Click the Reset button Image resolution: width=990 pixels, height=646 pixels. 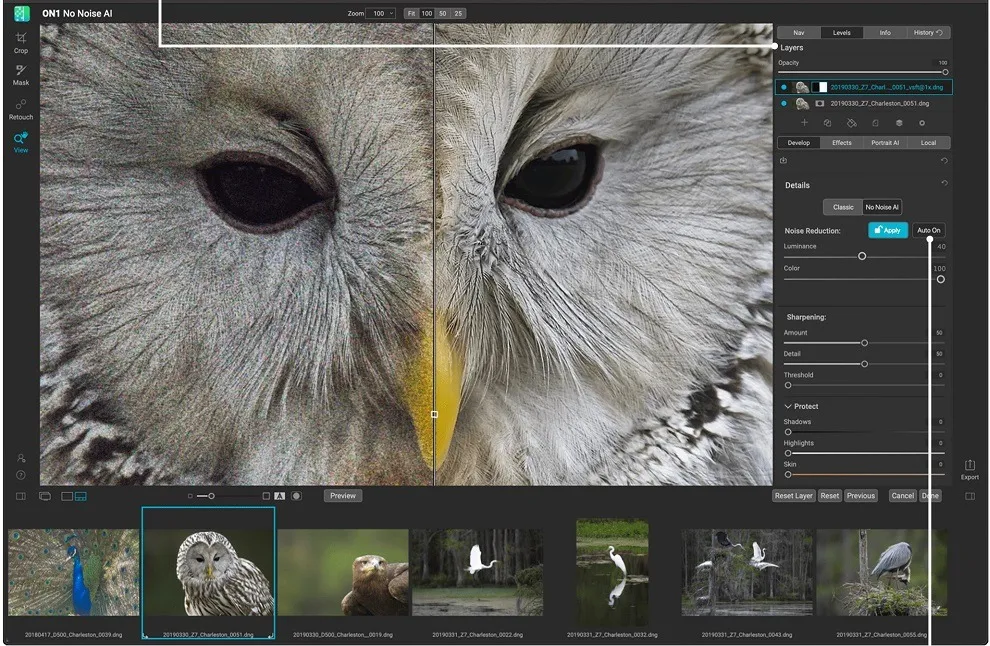pyautogui.click(x=830, y=496)
